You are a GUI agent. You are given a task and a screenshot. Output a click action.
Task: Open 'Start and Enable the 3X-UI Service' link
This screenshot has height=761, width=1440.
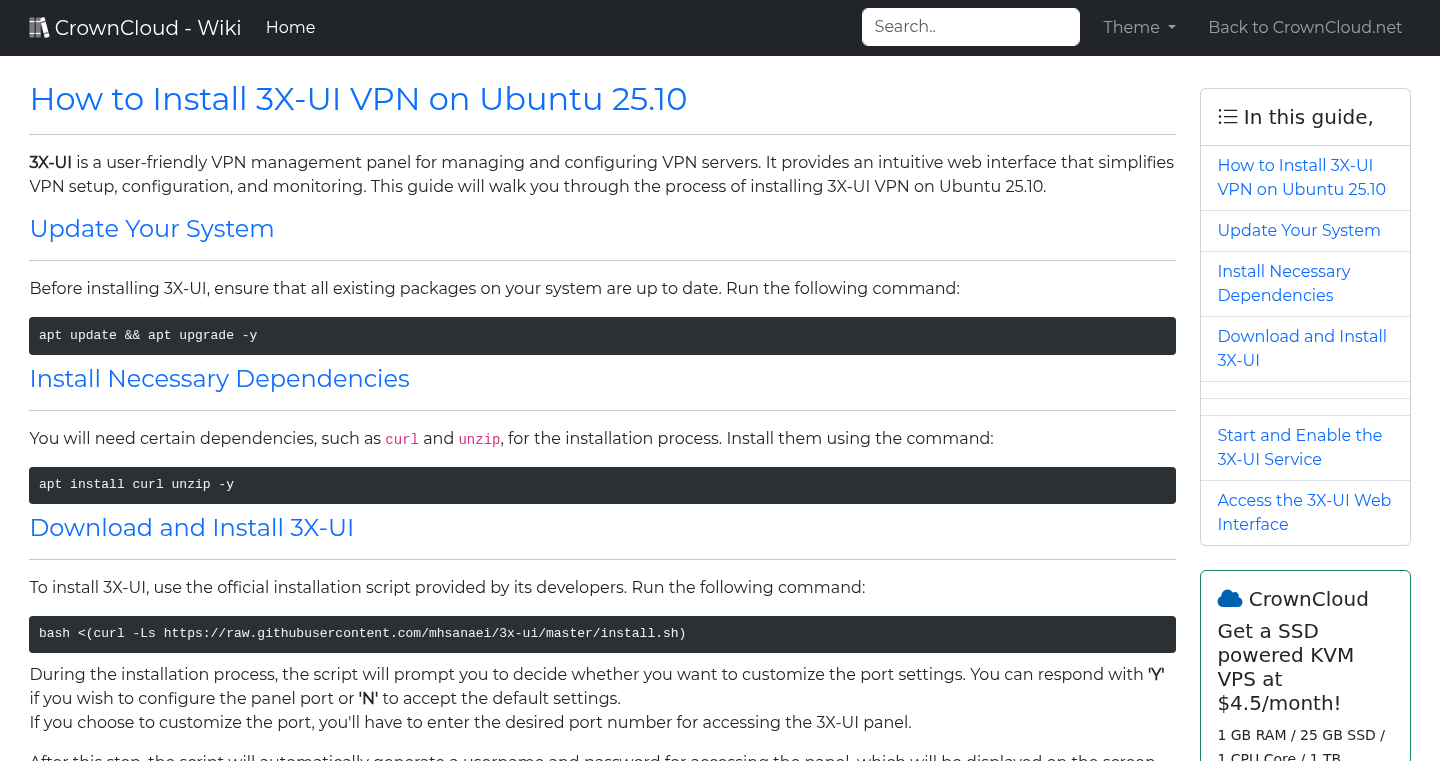(1299, 447)
